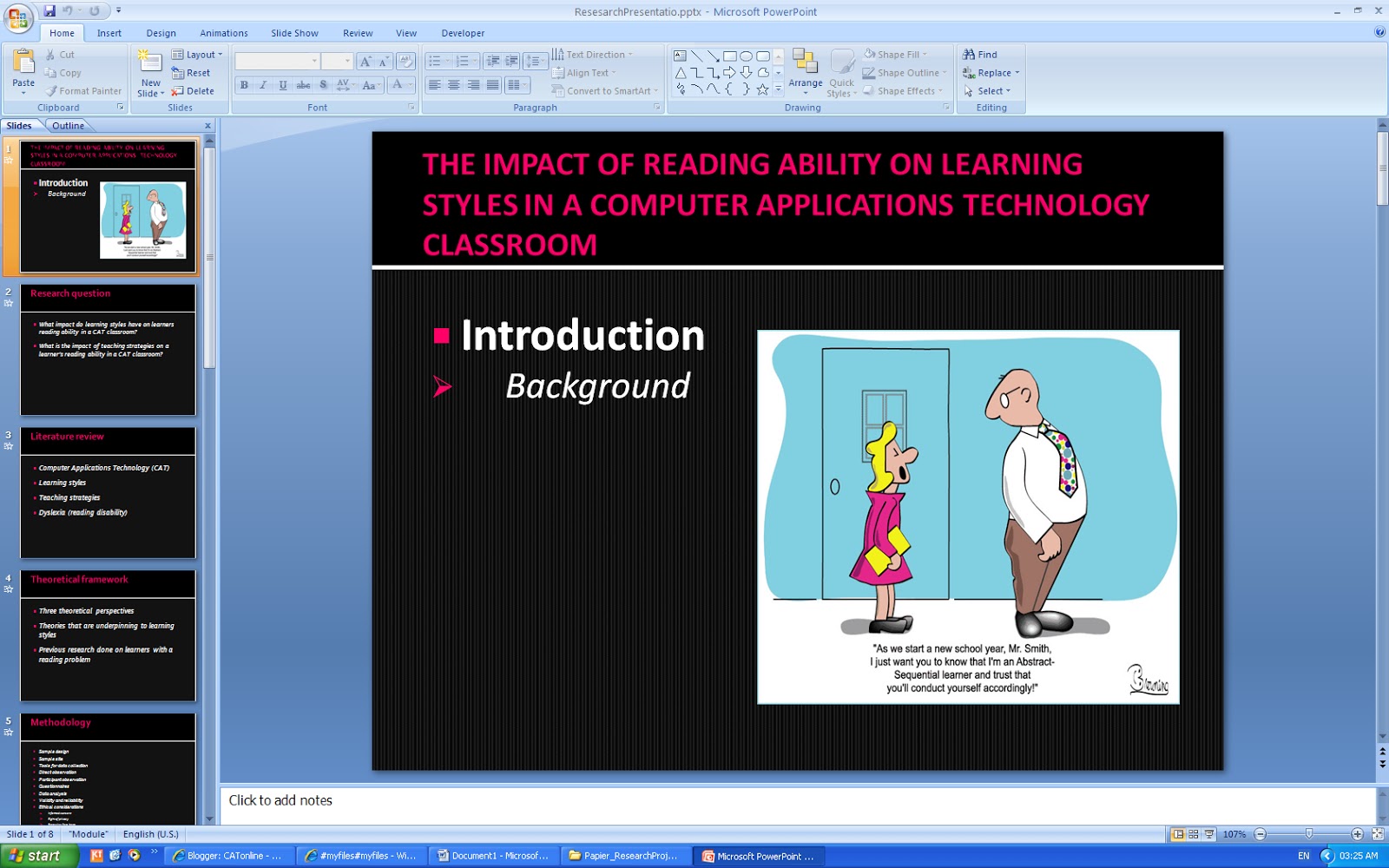
Task: Click the Format Painter brush icon
Action: click(51, 91)
